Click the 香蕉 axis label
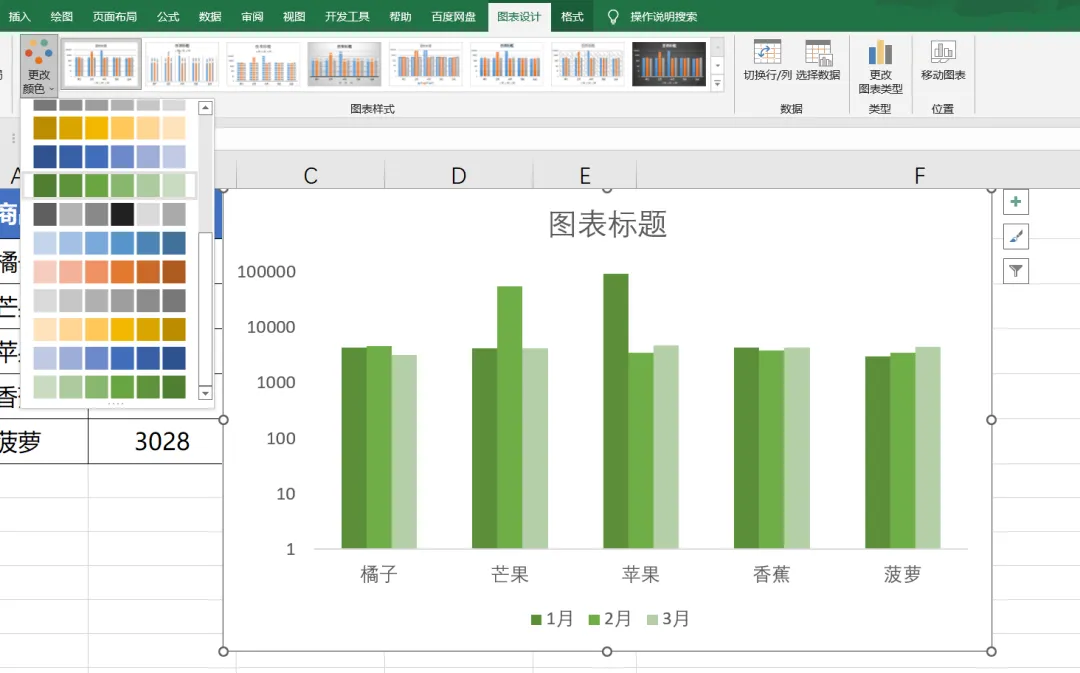The width and height of the screenshot is (1080, 673). [771, 574]
